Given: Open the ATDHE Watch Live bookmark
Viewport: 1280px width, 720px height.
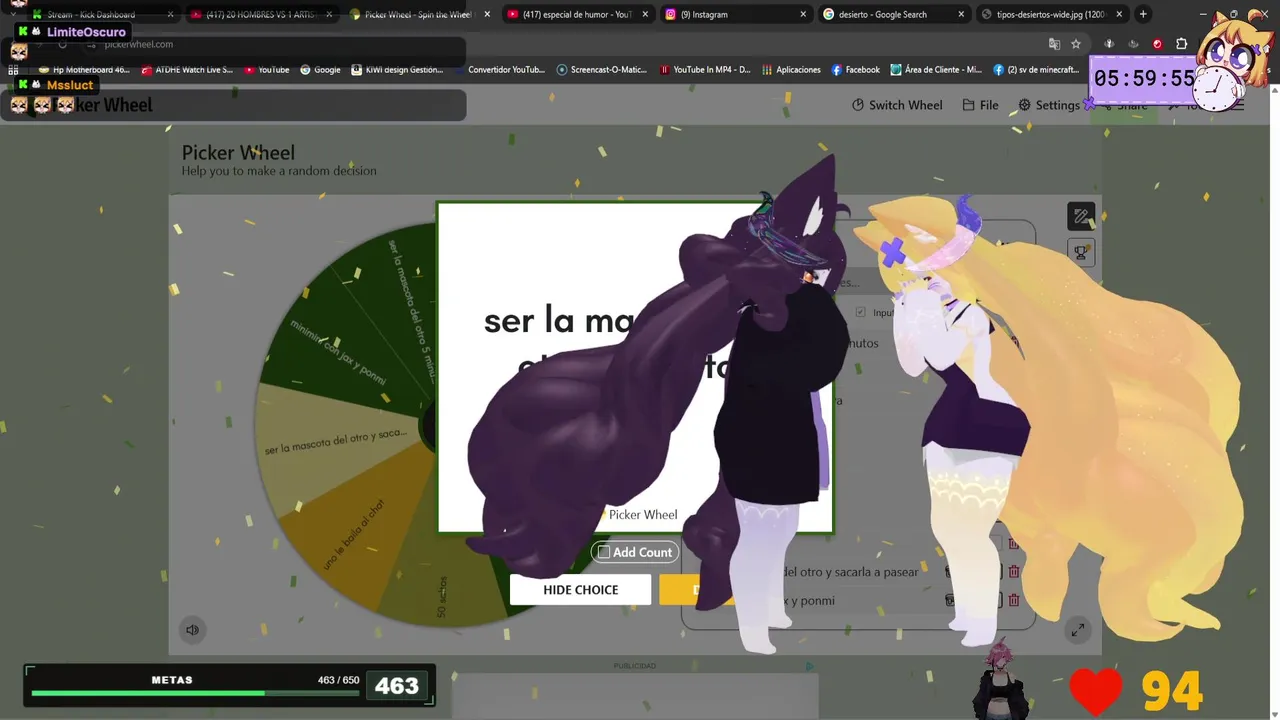Looking at the screenshot, I should tap(187, 70).
